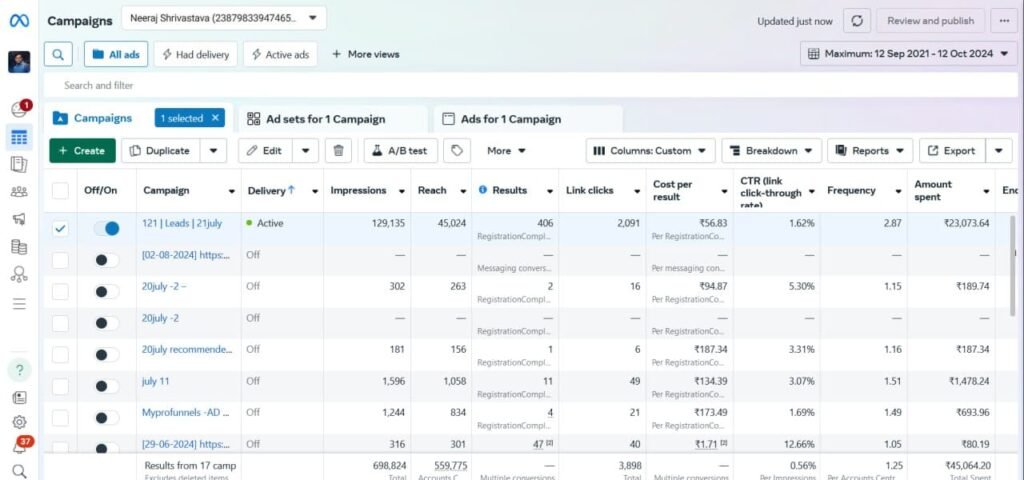
Task: Check the select-all checkbox in table header
Action: point(61,191)
